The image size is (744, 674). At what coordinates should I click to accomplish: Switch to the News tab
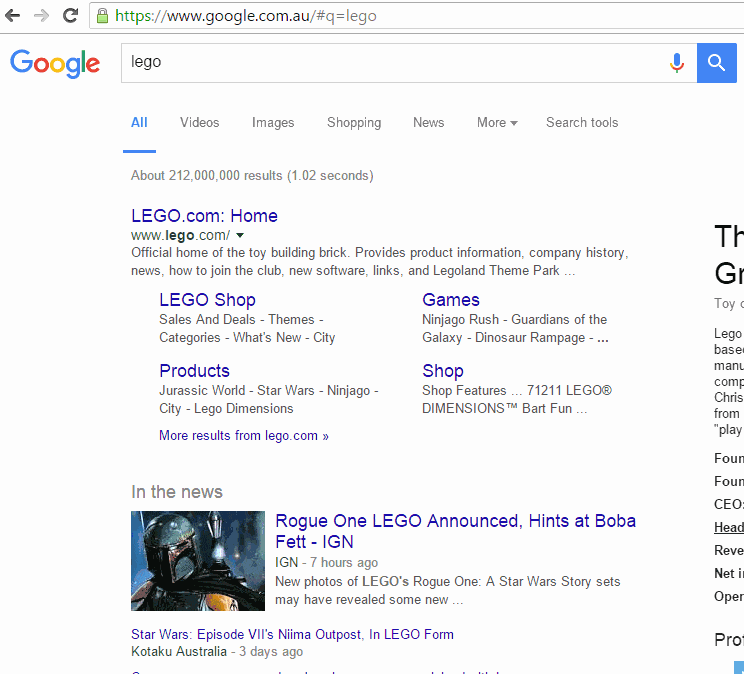428,122
